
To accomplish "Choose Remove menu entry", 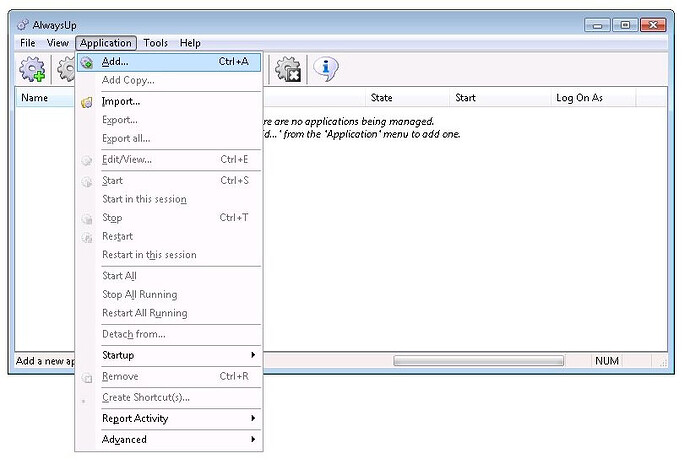I will 169,376.
